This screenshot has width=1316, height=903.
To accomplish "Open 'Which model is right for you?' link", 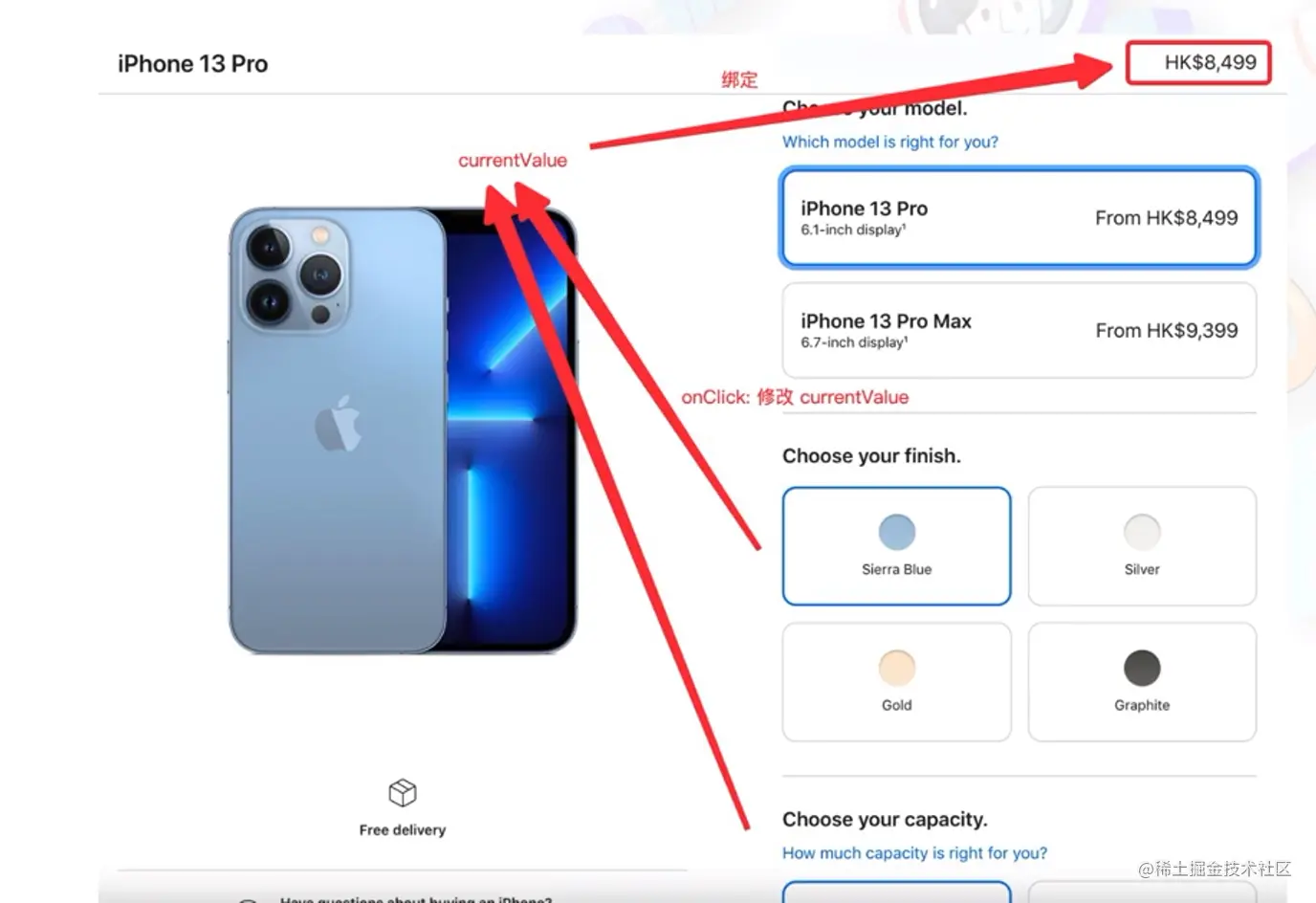I will pyautogui.click(x=889, y=142).
